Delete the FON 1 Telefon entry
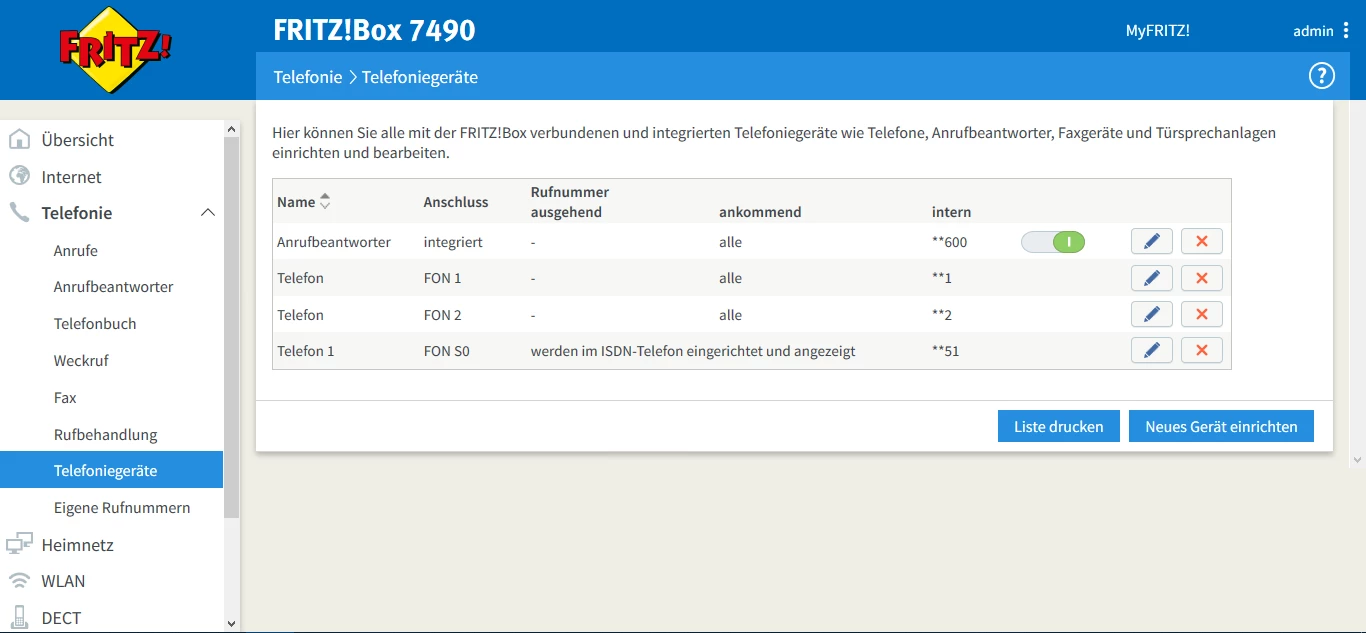The height and width of the screenshot is (633, 1366). coord(1202,278)
